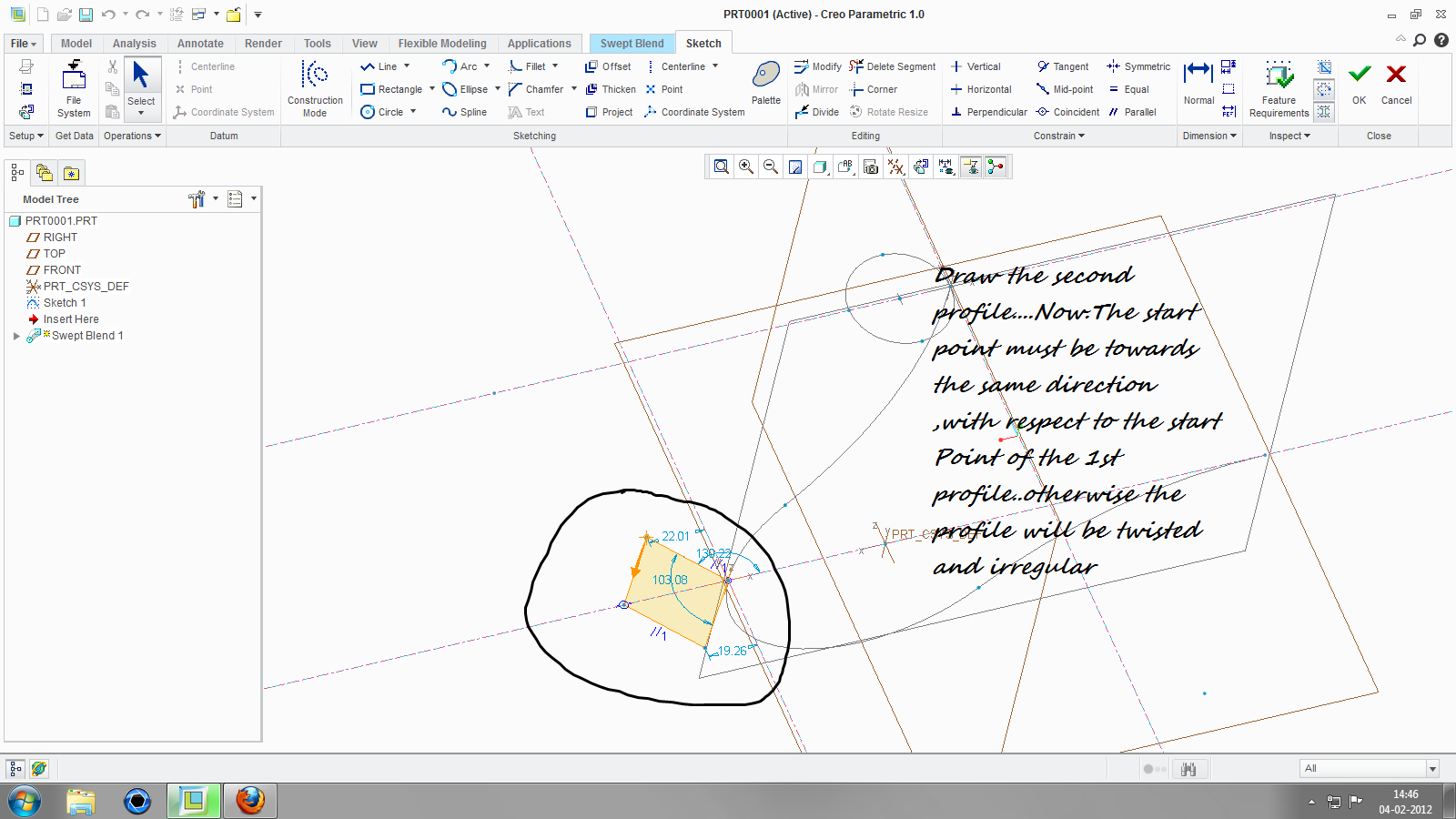
Task: Toggle the Select tool button
Action: [x=141, y=89]
